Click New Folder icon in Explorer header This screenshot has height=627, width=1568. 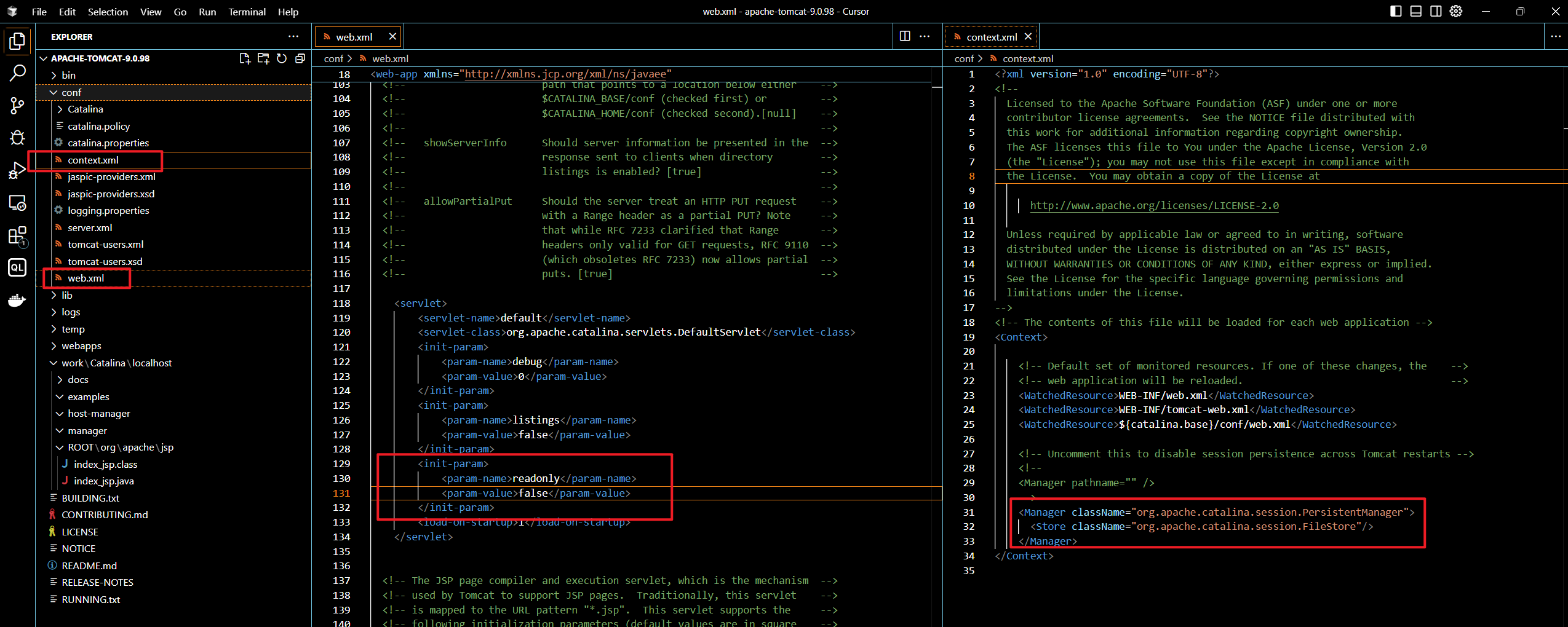(x=263, y=58)
